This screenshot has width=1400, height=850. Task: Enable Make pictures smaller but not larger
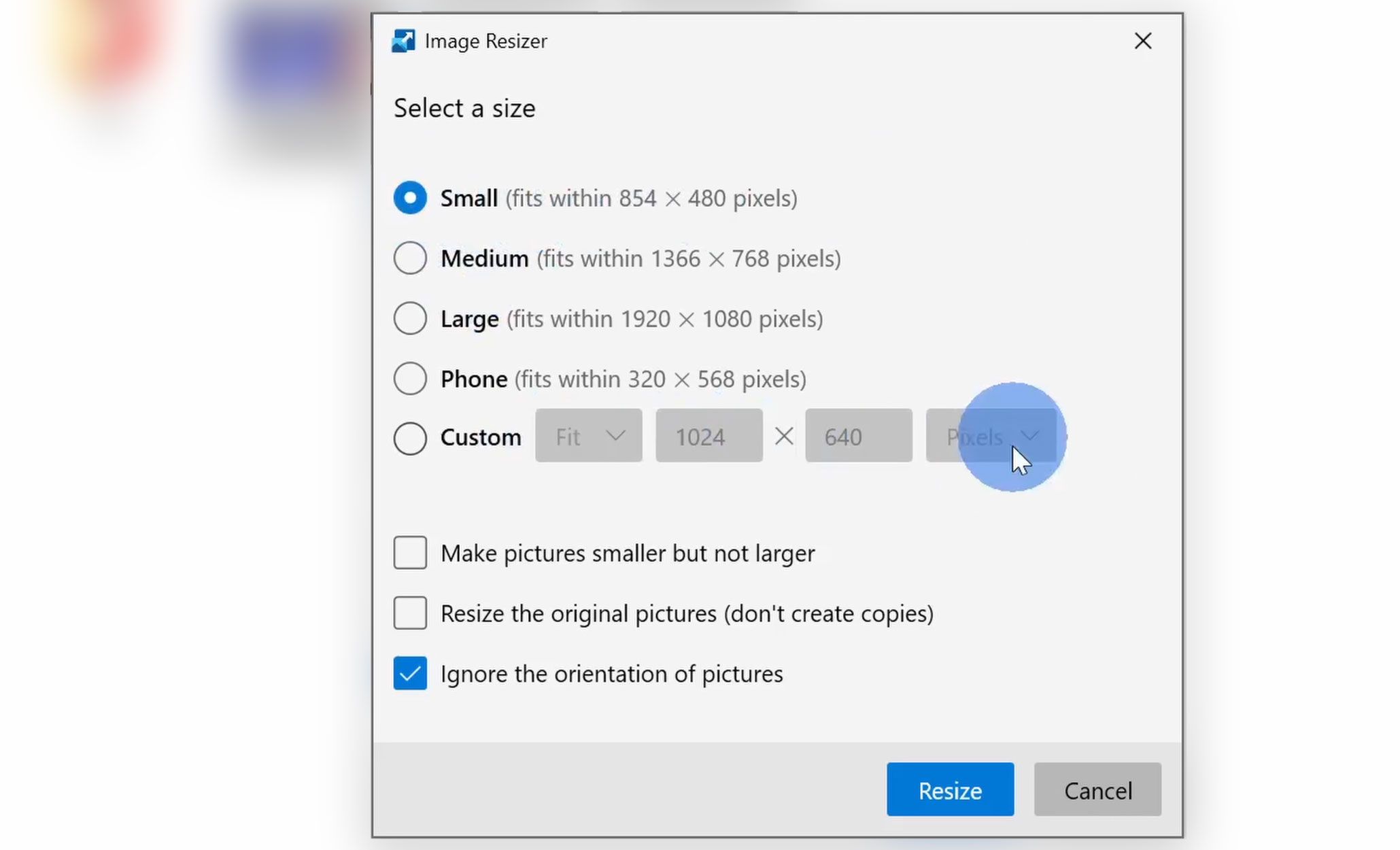pyautogui.click(x=410, y=552)
